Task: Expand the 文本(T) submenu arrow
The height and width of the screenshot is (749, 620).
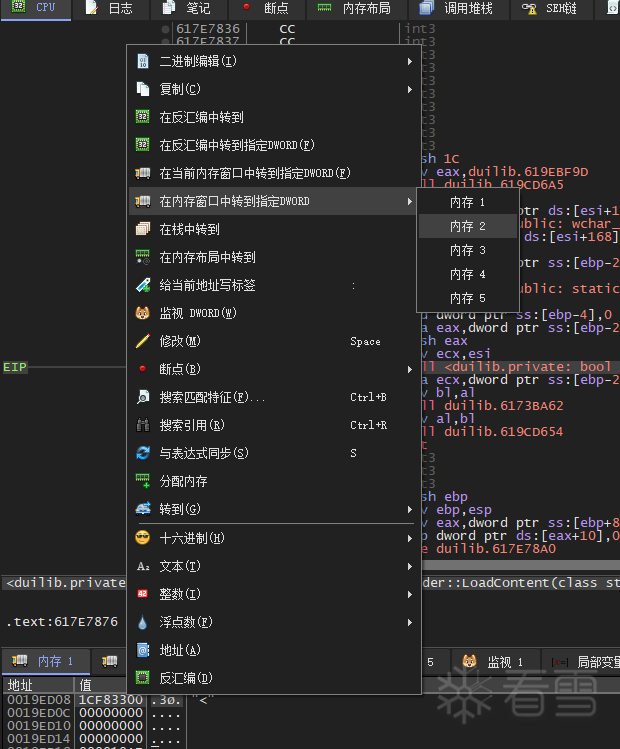Action: pos(410,566)
